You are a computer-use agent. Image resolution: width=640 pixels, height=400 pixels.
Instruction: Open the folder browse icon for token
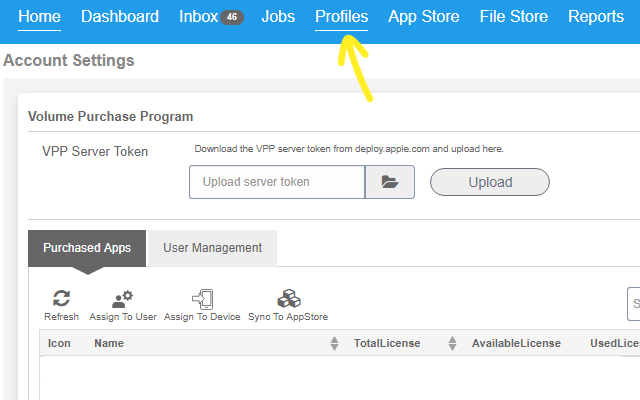390,182
